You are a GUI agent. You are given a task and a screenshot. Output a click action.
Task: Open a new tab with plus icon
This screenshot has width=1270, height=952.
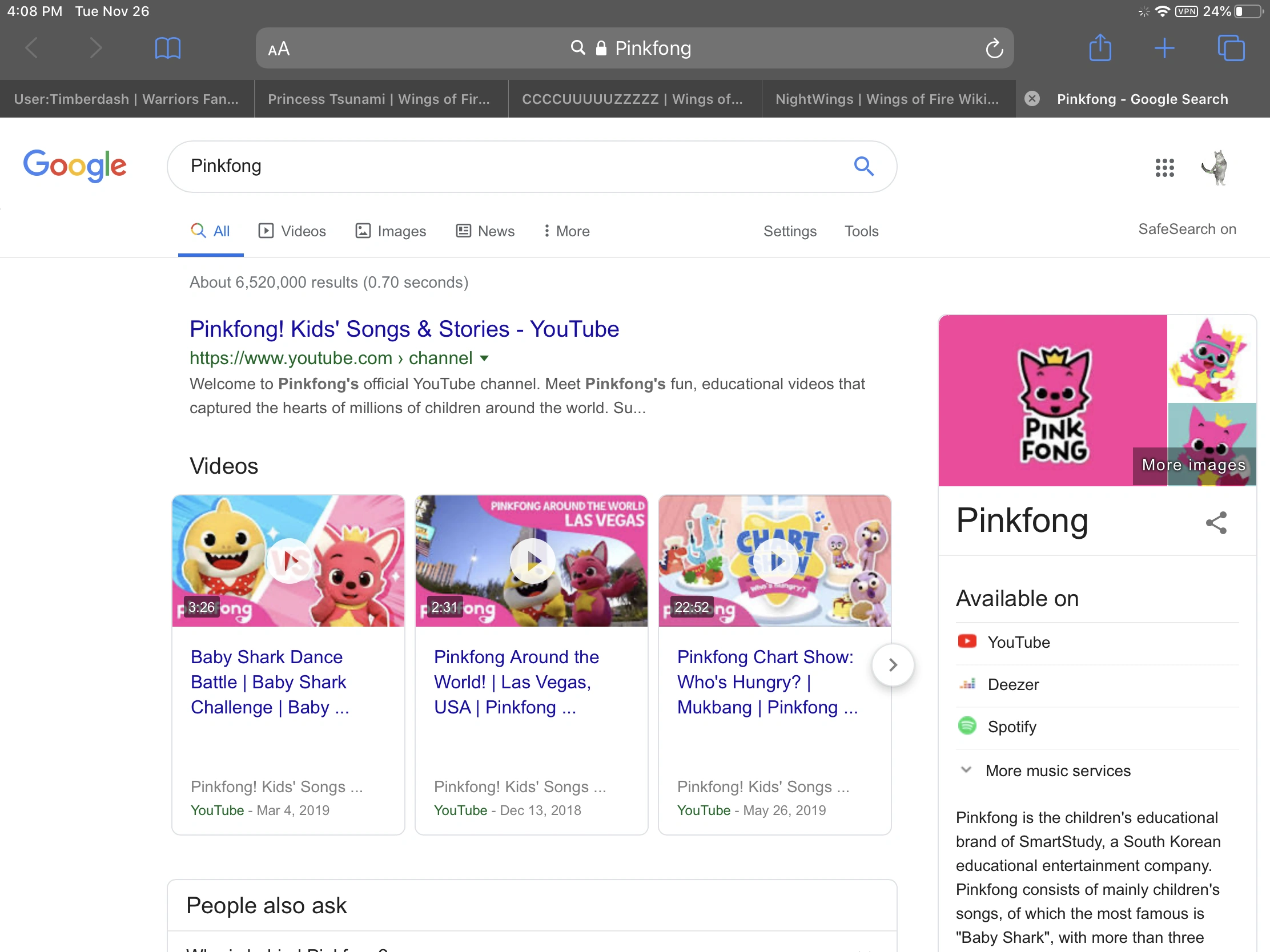coord(1164,48)
